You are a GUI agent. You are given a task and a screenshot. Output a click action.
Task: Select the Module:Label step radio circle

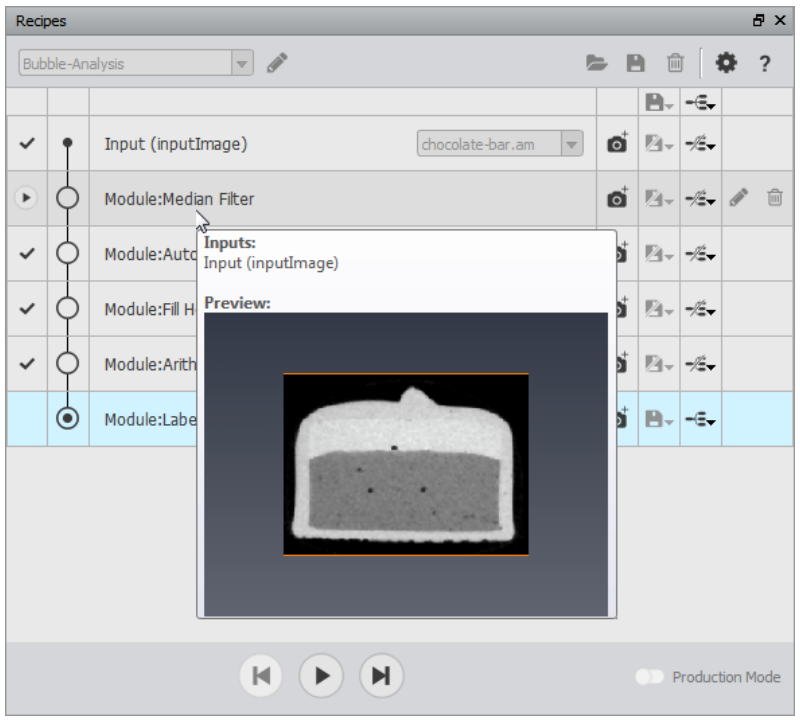67,418
